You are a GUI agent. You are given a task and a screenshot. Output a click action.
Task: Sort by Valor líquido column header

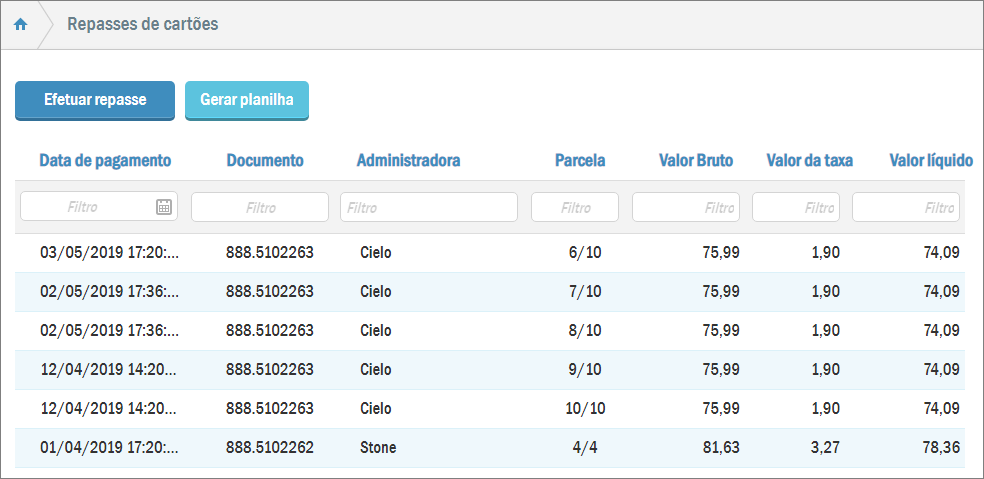point(931,160)
